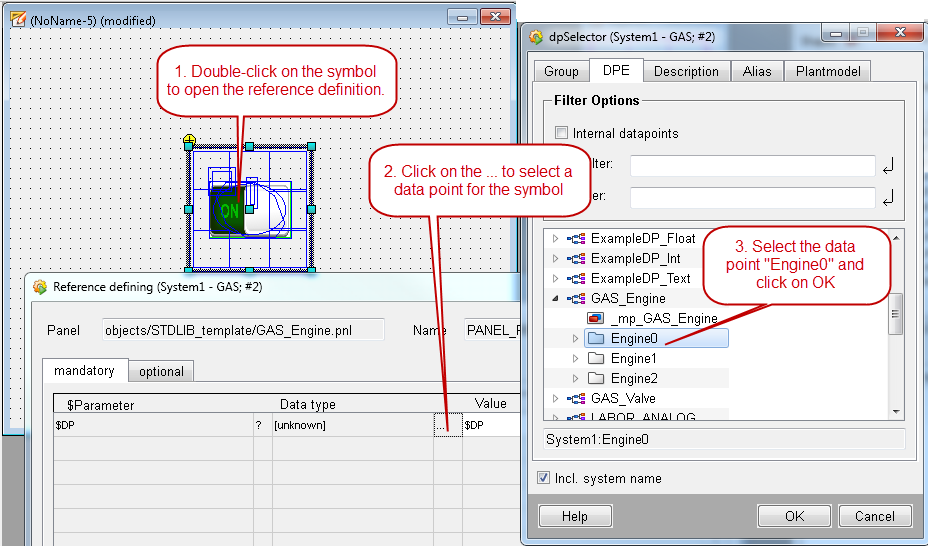Select the Engine2 folder icon
Viewport: 928px width, 546px height.
click(596, 378)
